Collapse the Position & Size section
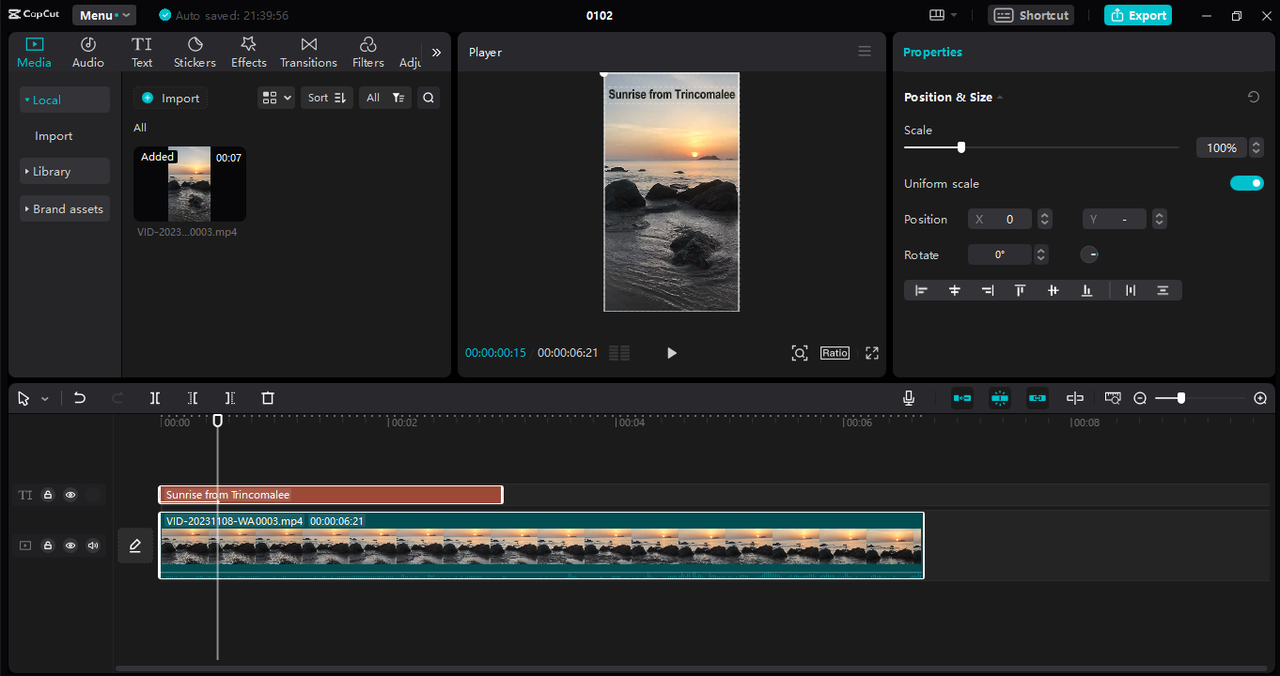1280x676 pixels. [x=1000, y=97]
